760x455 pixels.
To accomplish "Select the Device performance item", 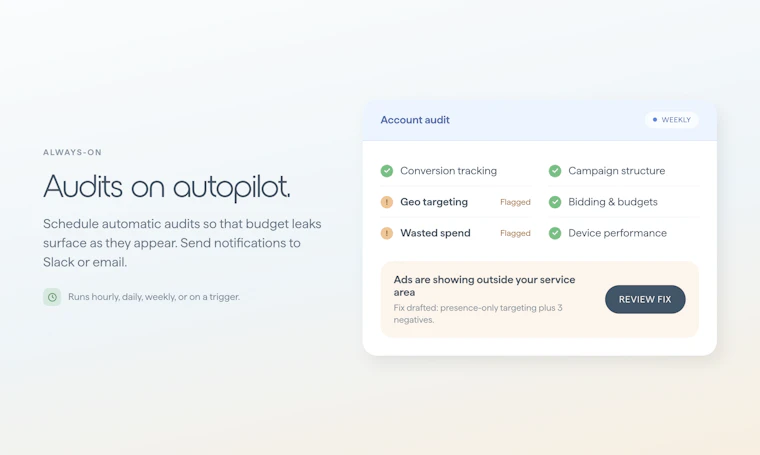I will click(x=624, y=233).
